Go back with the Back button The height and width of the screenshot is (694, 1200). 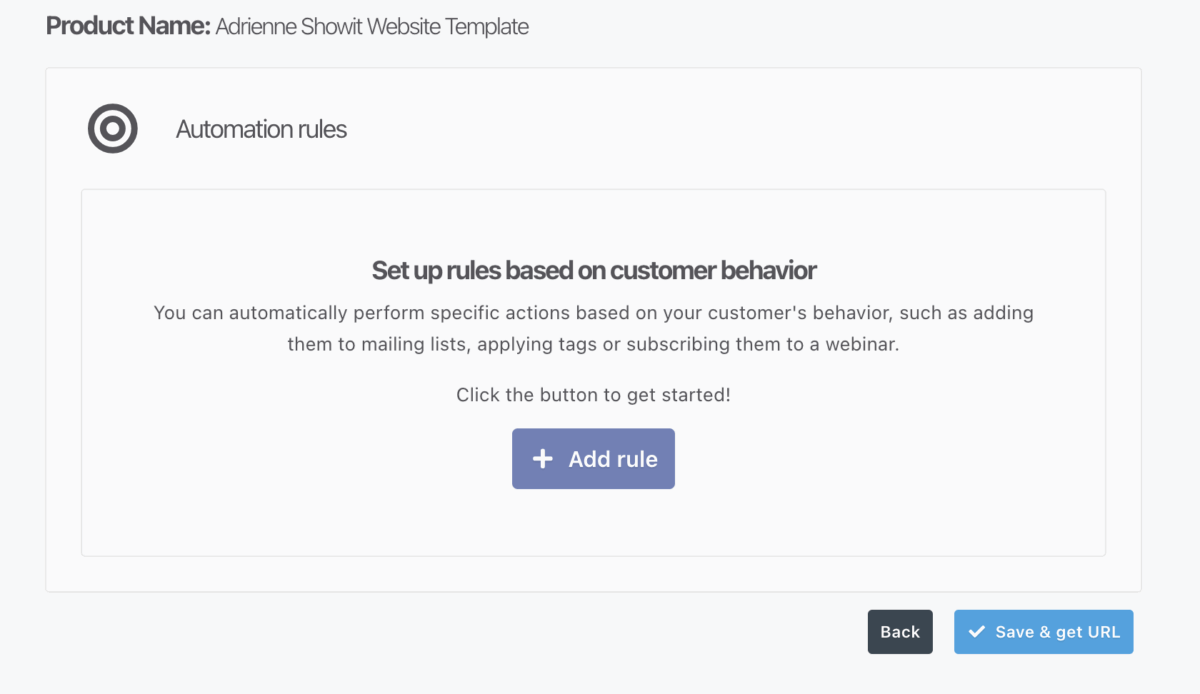[900, 632]
